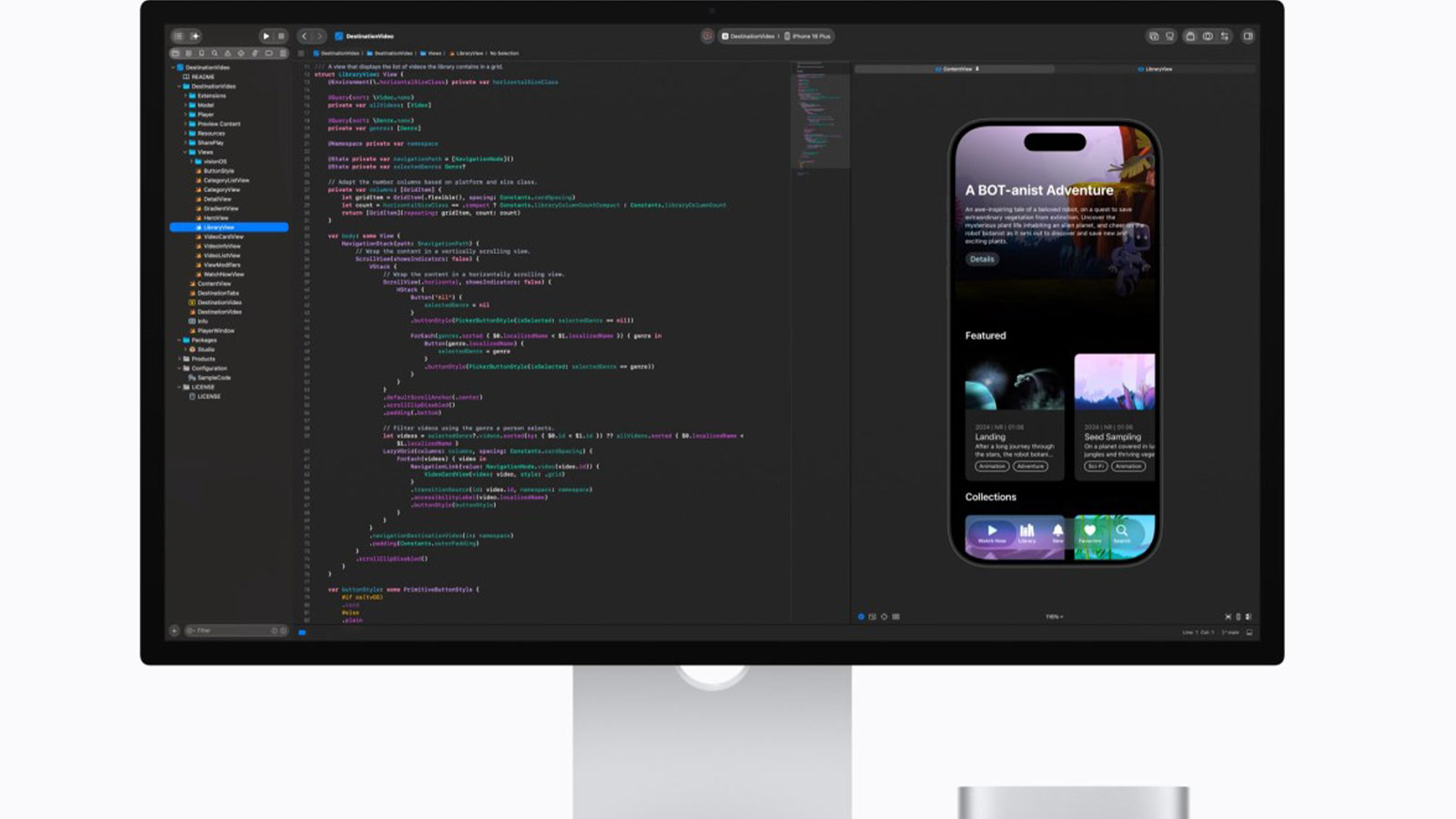Open the README file

click(x=199, y=76)
